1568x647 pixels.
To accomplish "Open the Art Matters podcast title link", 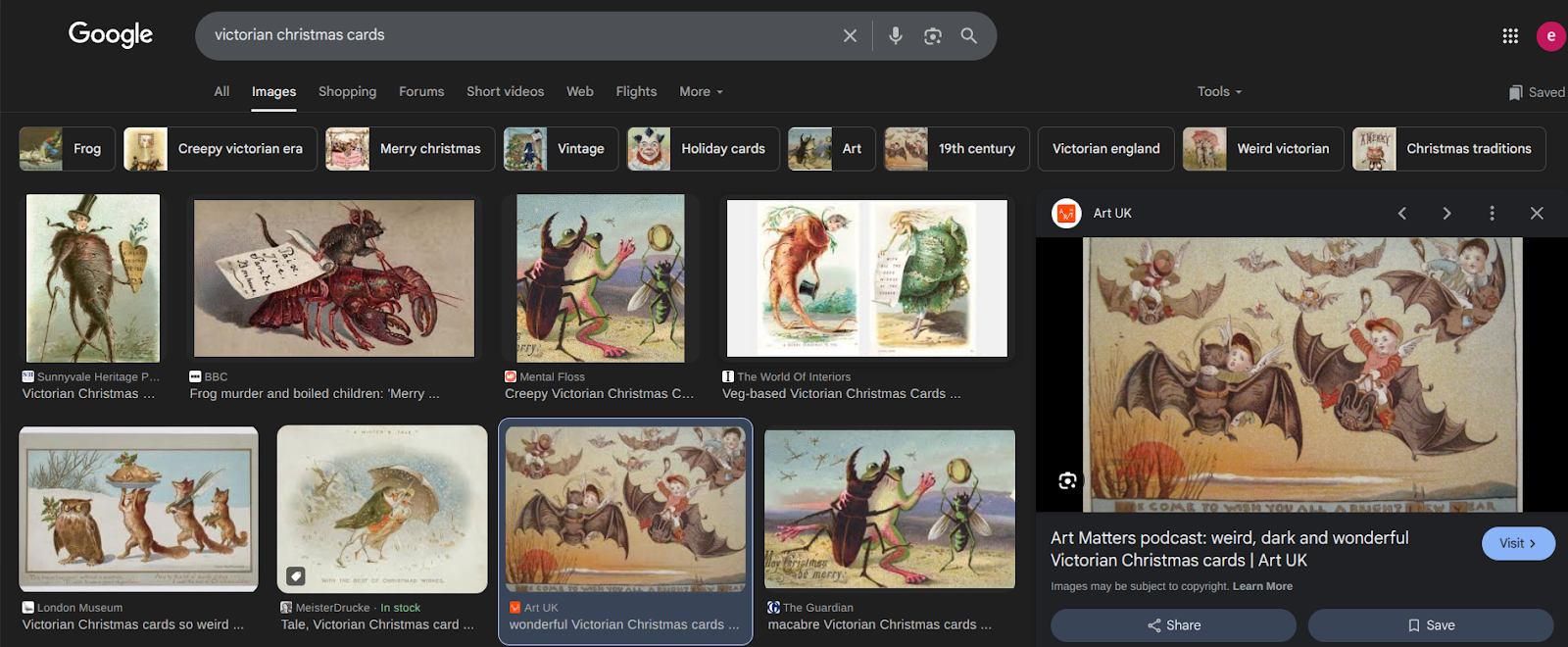I will click(x=1230, y=549).
